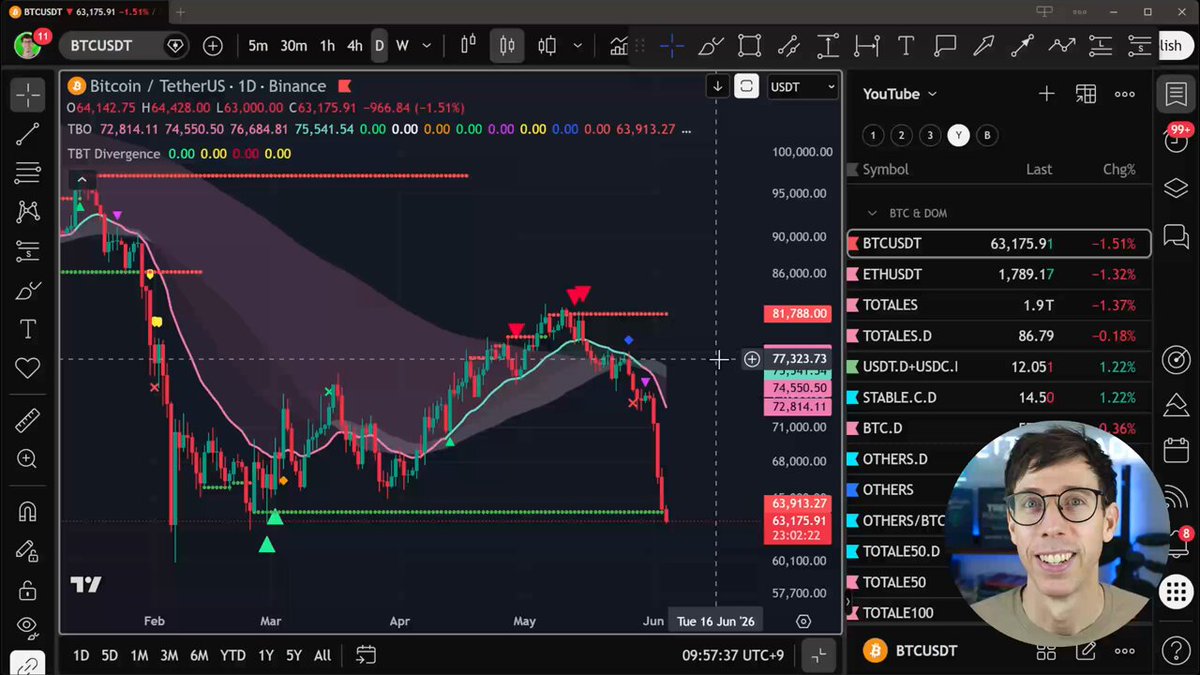Expand the timeframe interval dropdown
Screen dimensions: 1200x675
428,46
